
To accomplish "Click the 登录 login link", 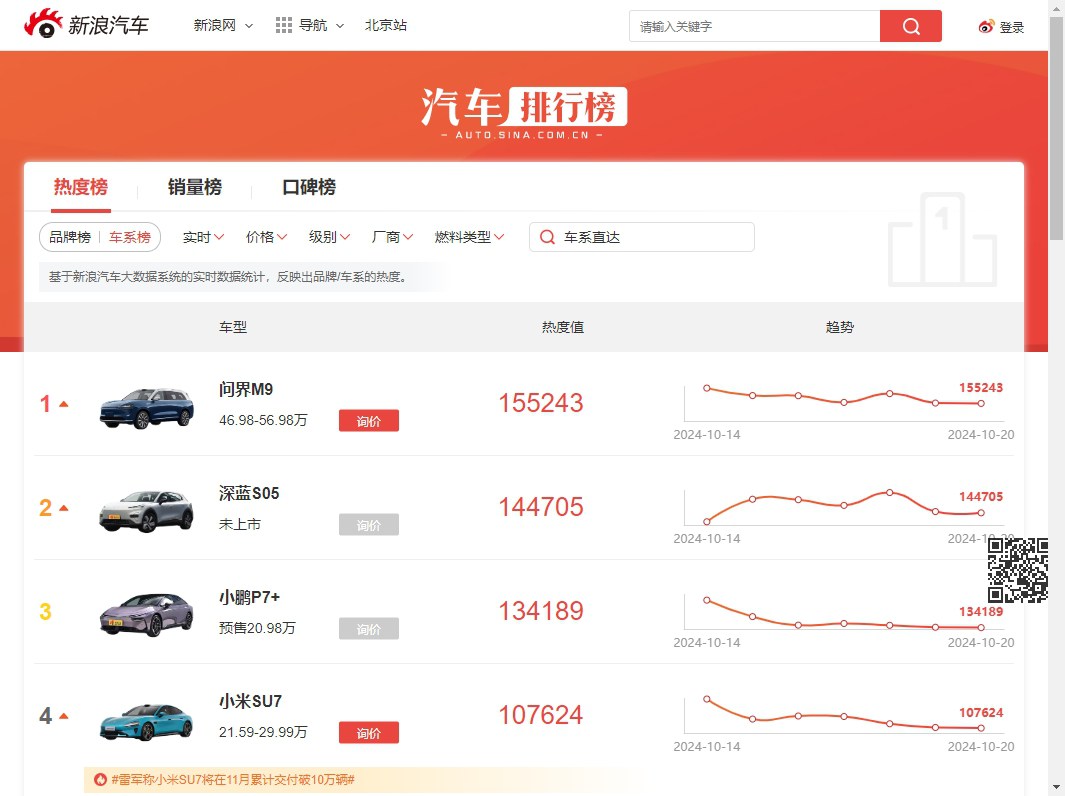I will click(x=1011, y=27).
